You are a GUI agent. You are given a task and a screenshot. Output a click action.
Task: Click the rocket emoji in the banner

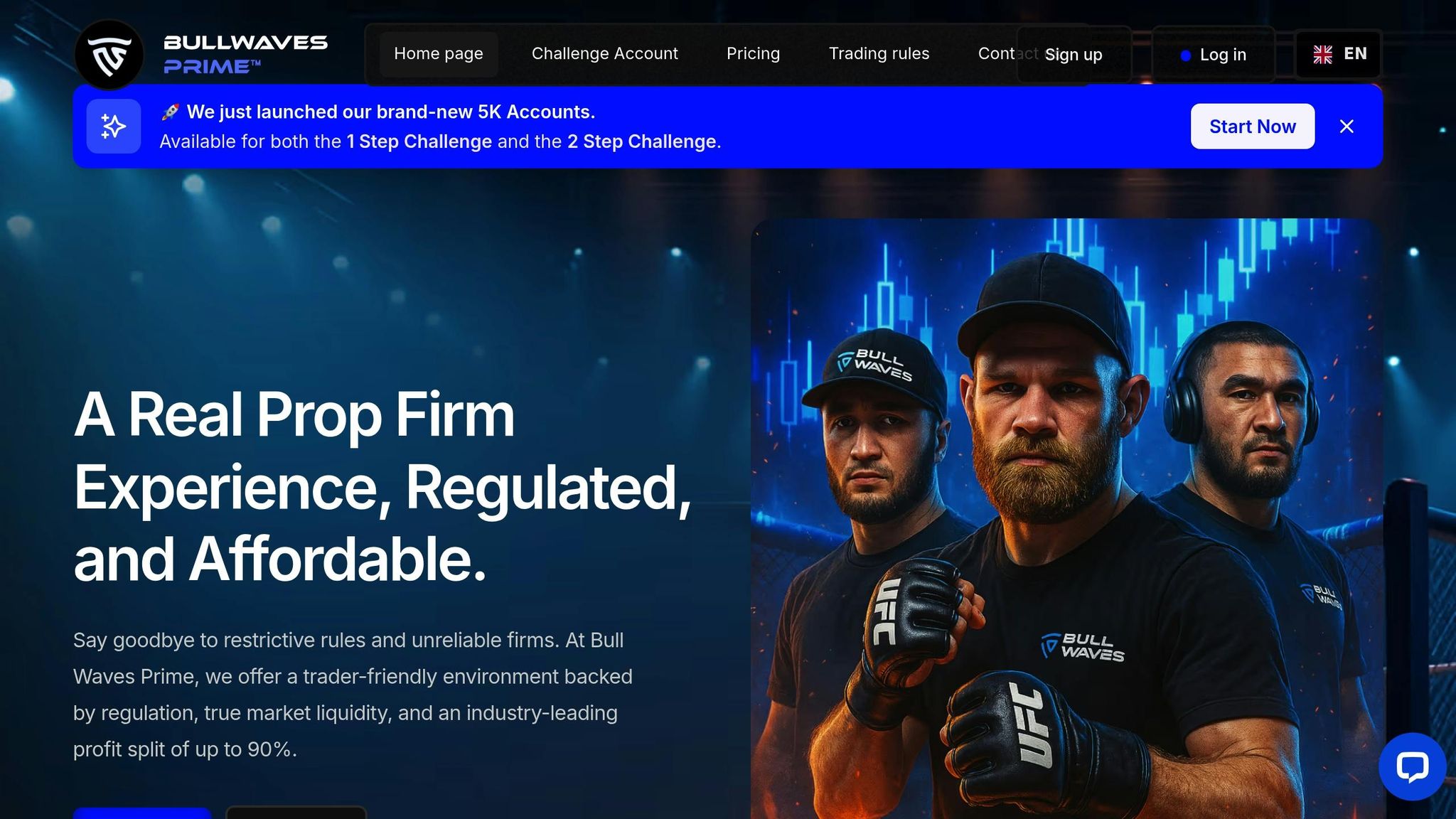(170, 112)
